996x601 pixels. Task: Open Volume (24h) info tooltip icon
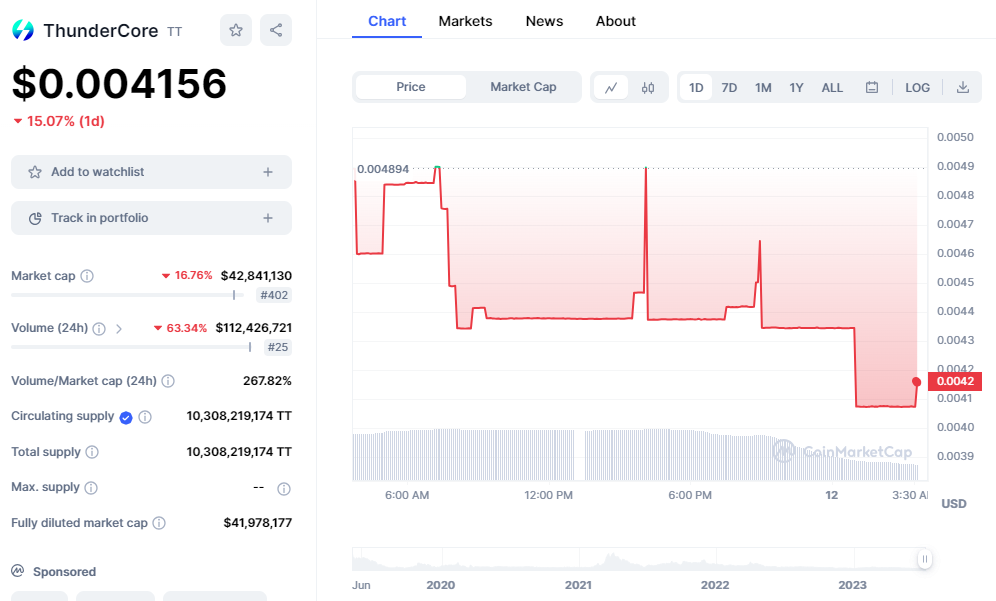pyautogui.click(x=99, y=328)
